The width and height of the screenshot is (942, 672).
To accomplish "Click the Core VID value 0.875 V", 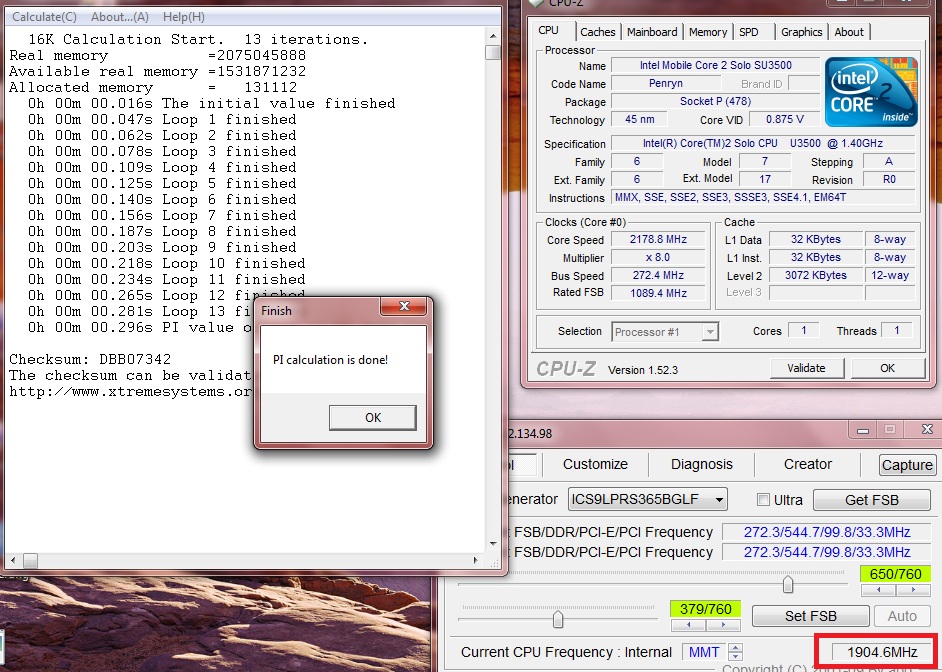I will click(x=785, y=119).
